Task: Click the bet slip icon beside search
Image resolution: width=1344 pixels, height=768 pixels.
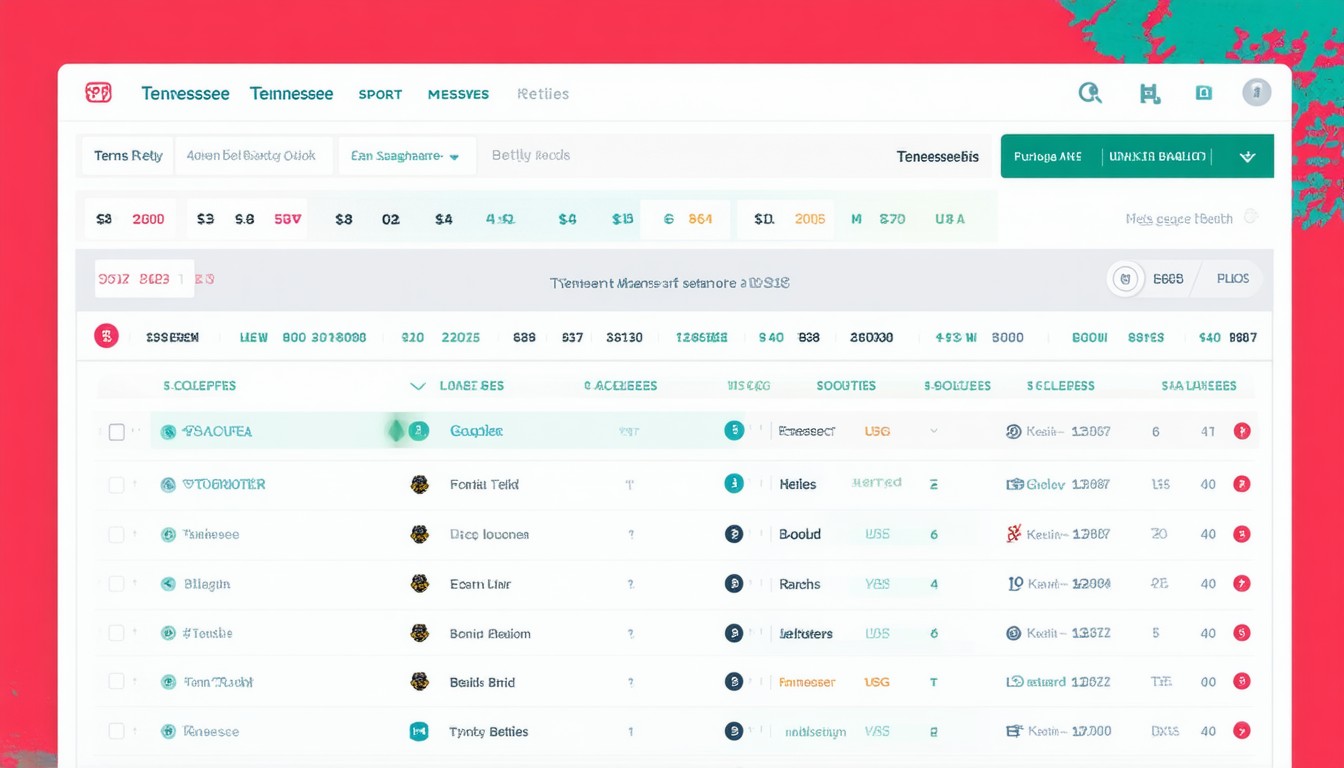Action: click(x=1149, y=94)
